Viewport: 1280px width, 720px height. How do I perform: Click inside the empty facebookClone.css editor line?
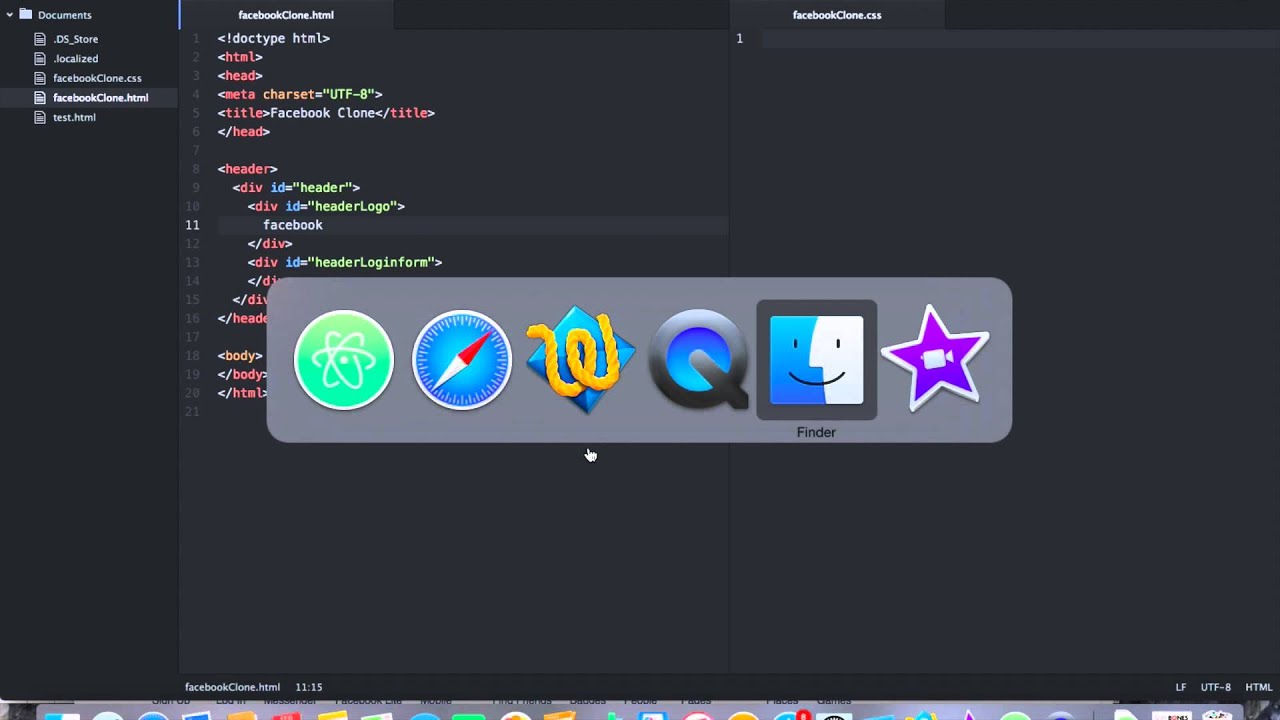(x=1020, y=38)
